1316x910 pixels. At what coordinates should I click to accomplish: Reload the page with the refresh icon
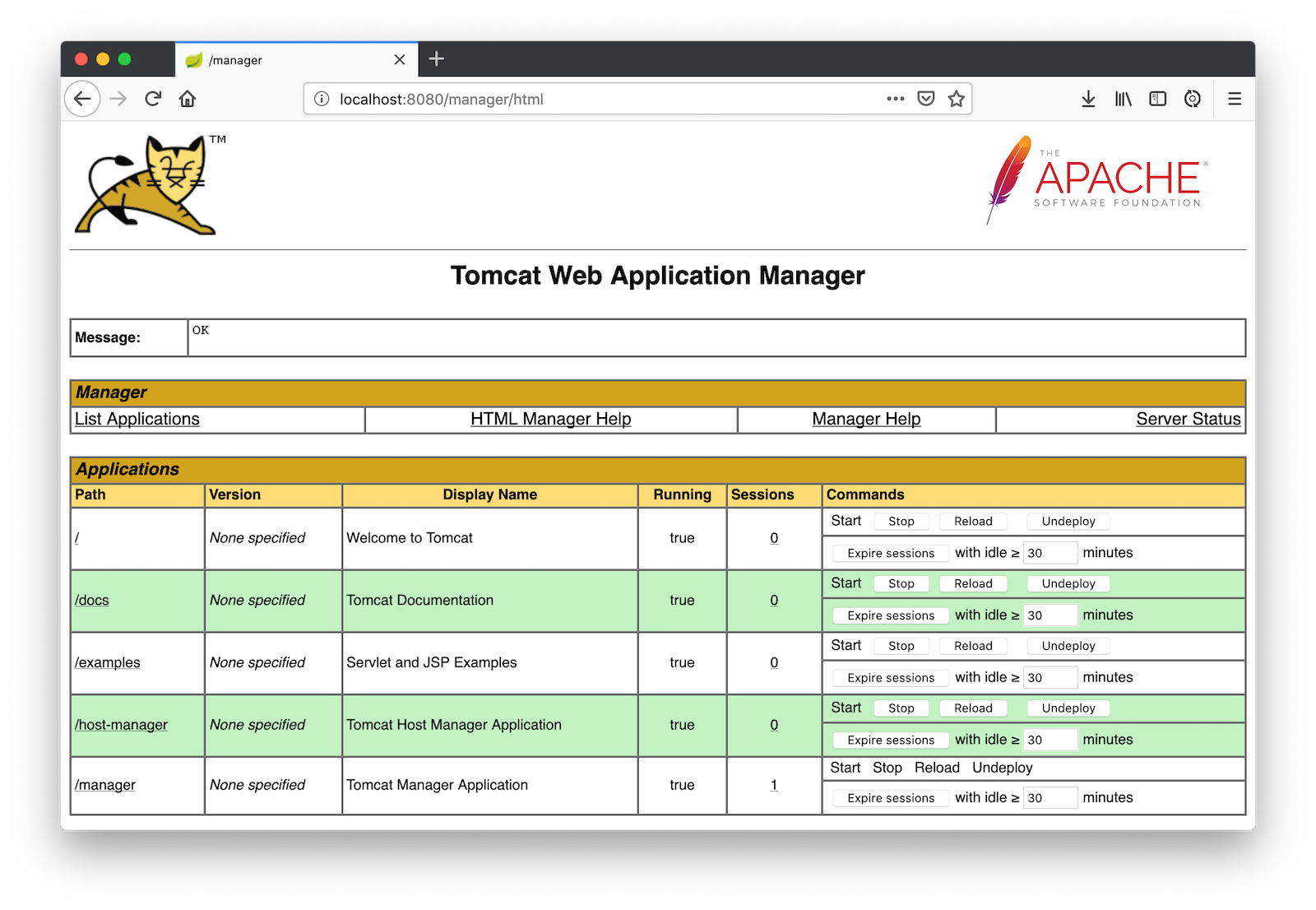click(153, 99)
